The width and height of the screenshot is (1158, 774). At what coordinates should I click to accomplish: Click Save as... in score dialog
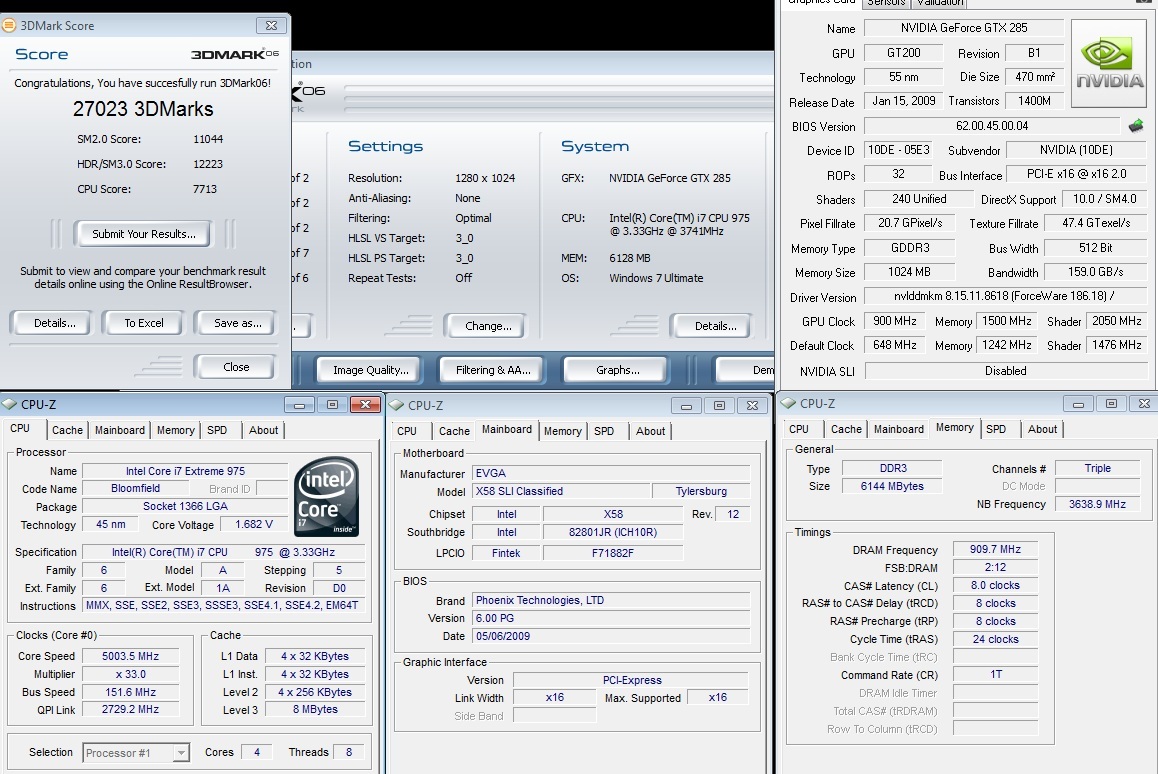point(238,323)
